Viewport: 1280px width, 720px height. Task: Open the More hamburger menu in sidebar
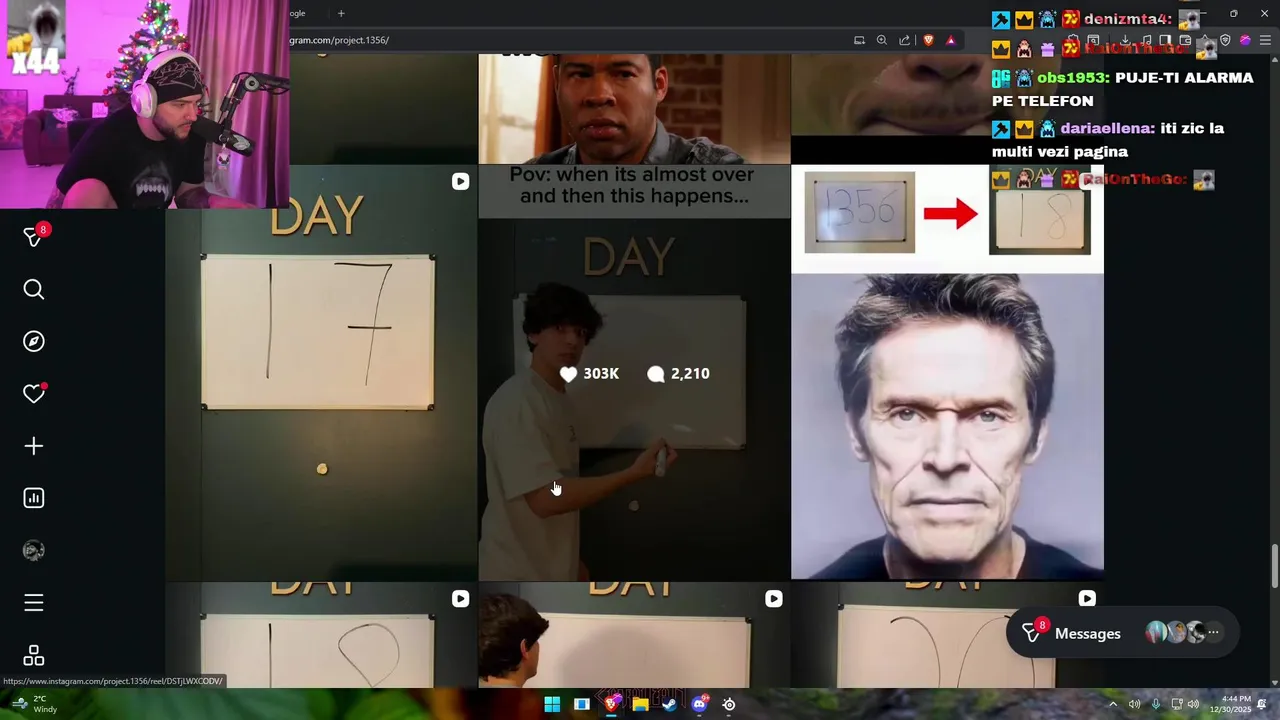[34, 602]
